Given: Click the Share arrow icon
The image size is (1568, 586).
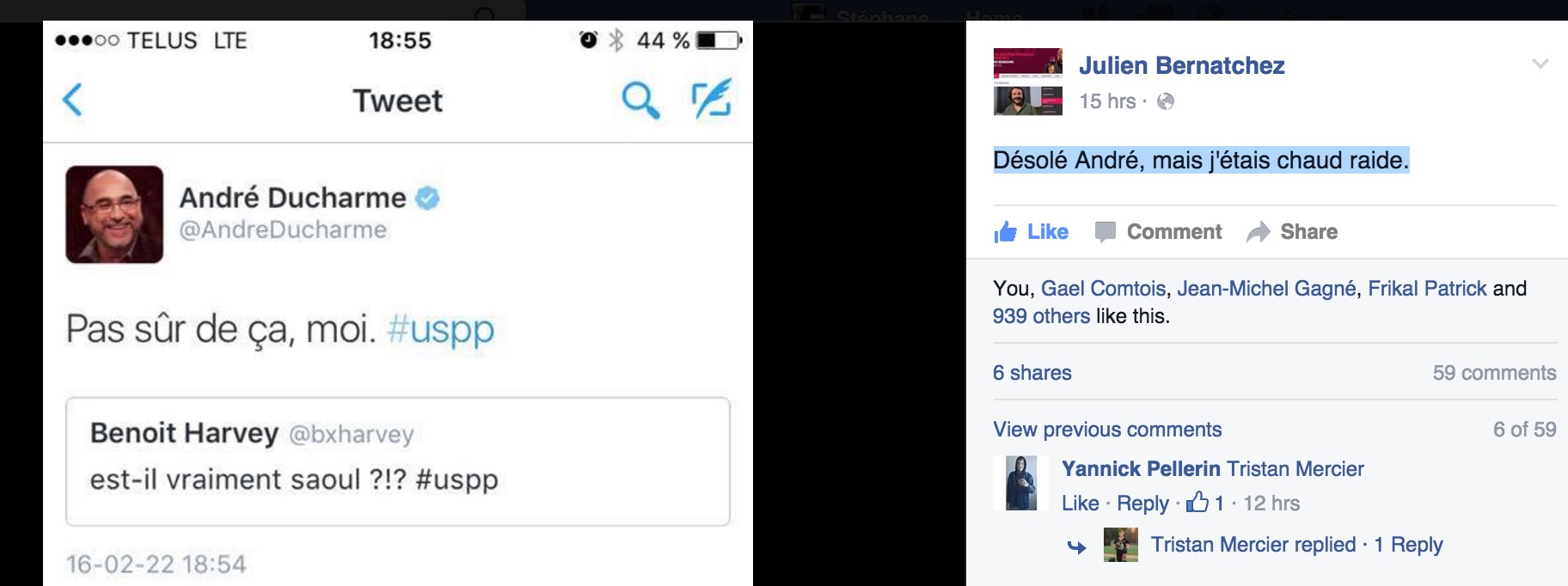Looking at the screenshot, I should [x=1259, y=232].
